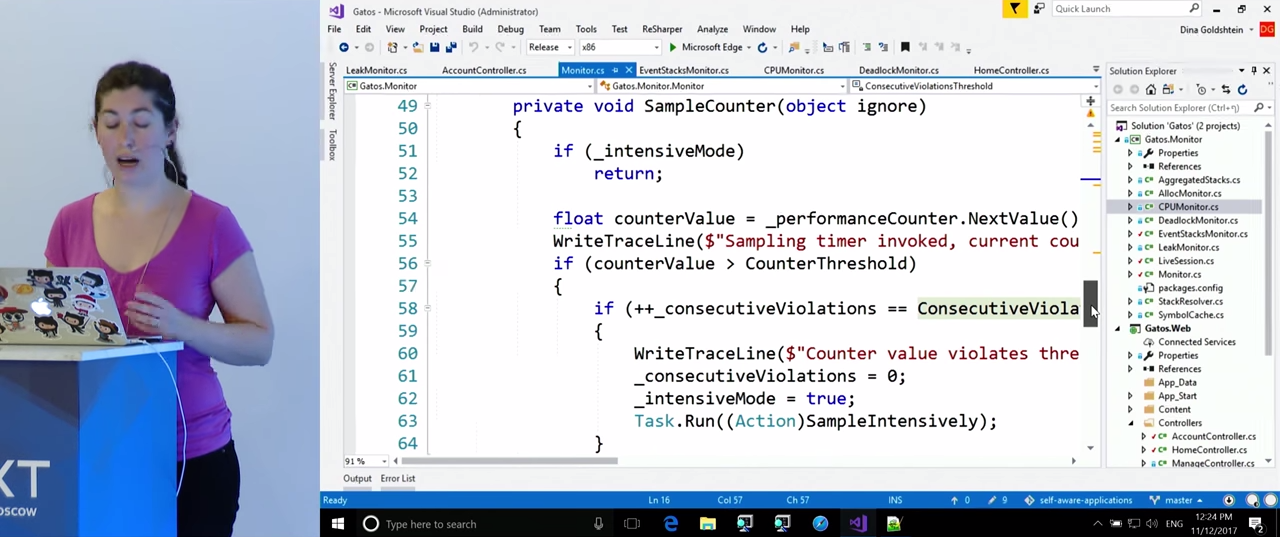Select LeakMonitor.cs in Solution Explorer
The image size is (1280, 537).
1188,248
